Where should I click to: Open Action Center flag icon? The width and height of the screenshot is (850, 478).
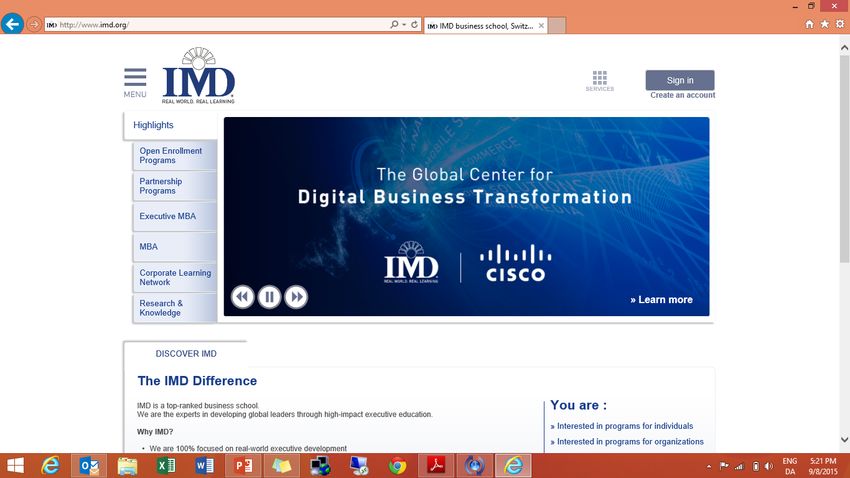[724, 466]
